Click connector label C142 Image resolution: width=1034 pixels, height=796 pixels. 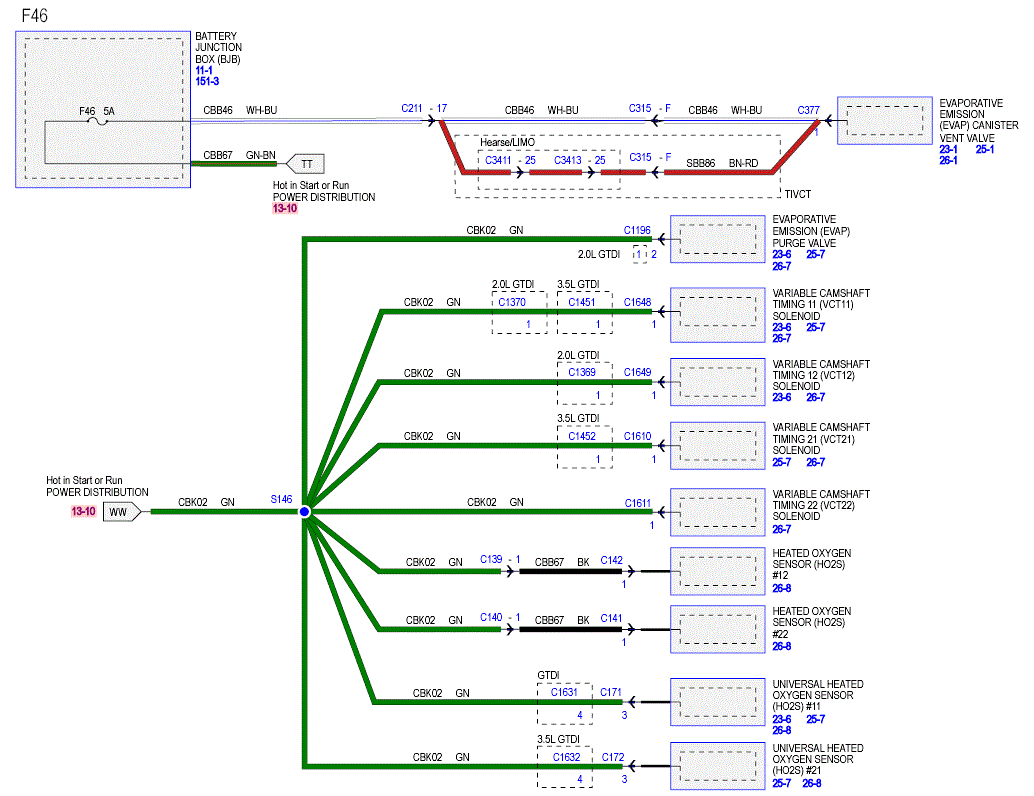(611, 560)
